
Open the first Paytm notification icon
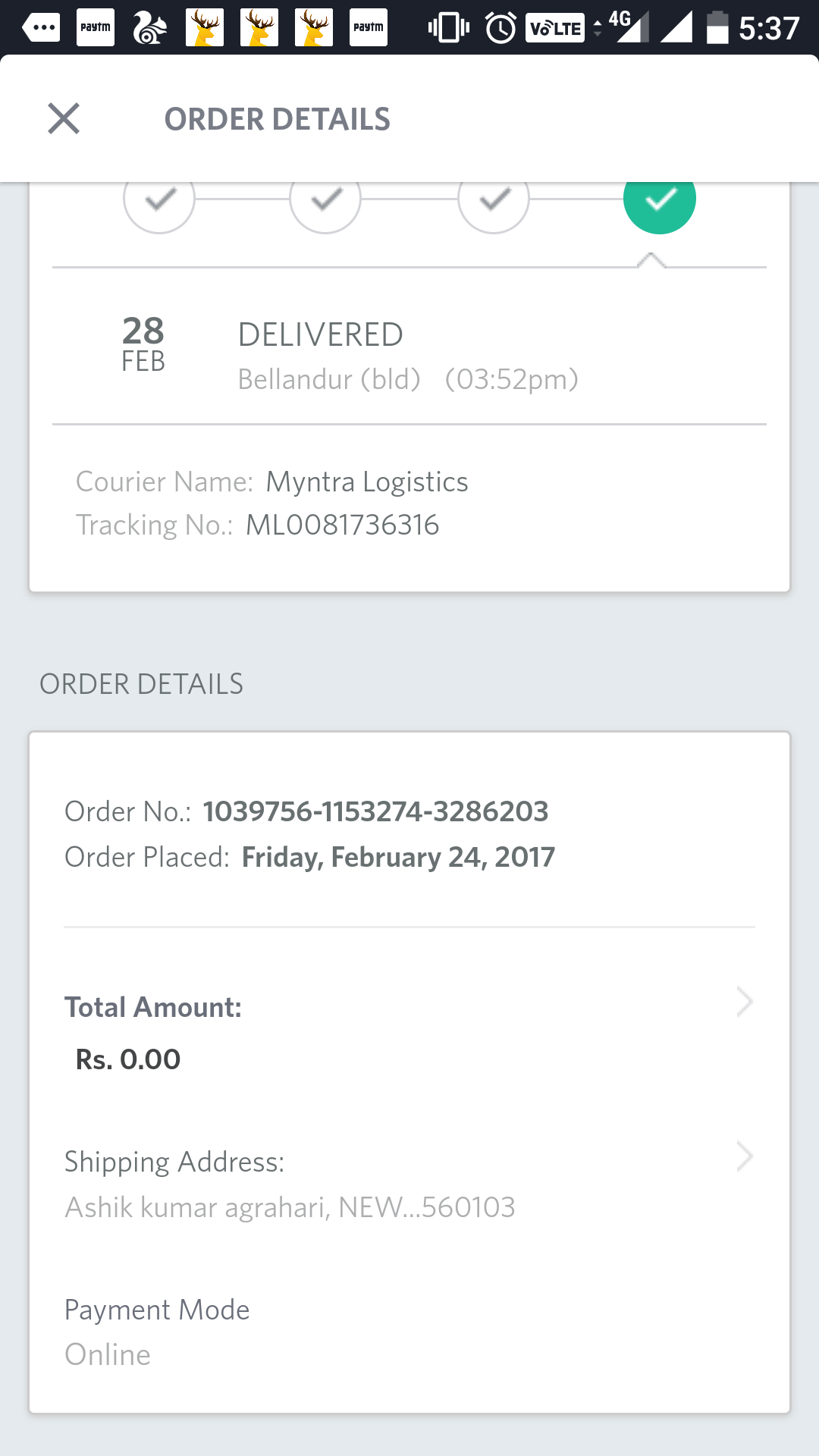pos(96,28)
